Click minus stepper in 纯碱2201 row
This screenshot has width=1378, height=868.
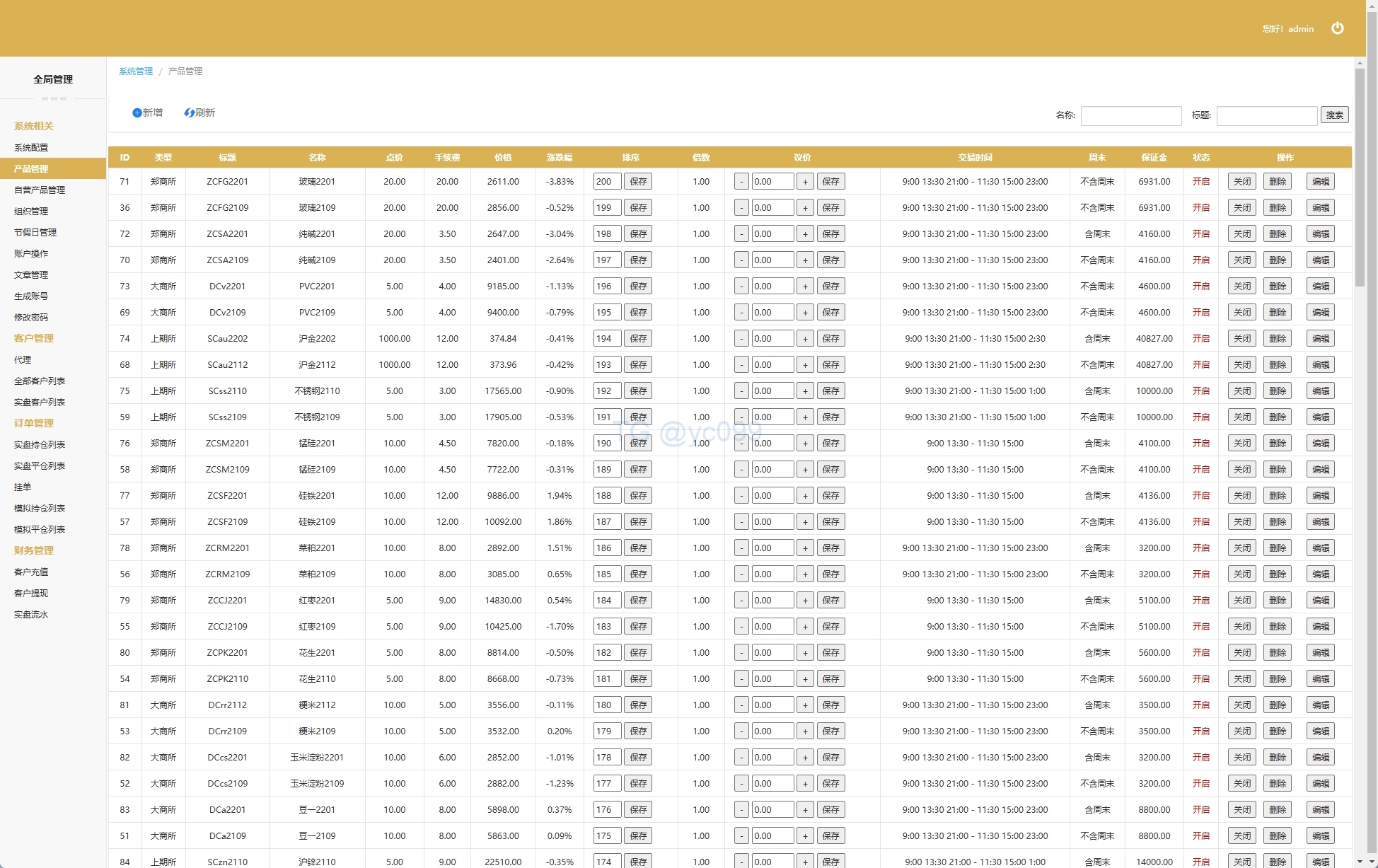pyautogui.click(x=741, y=234)
